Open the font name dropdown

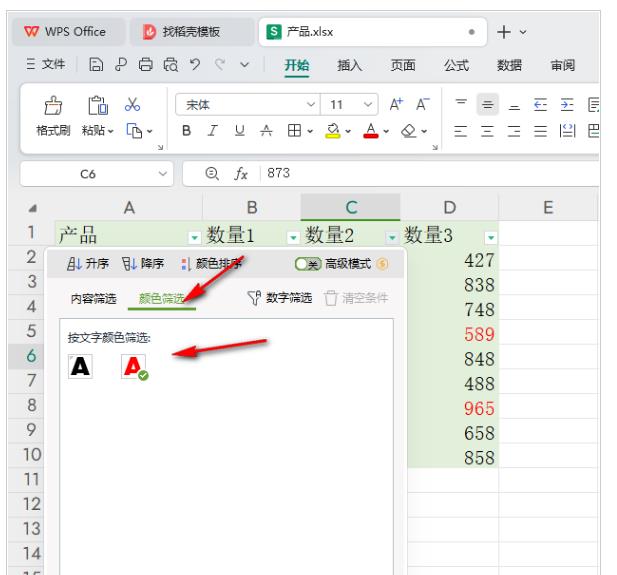[310, 104]
